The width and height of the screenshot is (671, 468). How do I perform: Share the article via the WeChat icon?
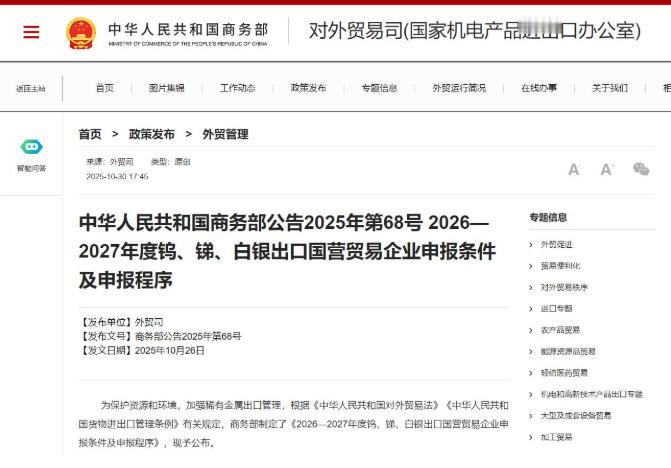point(641,169)
